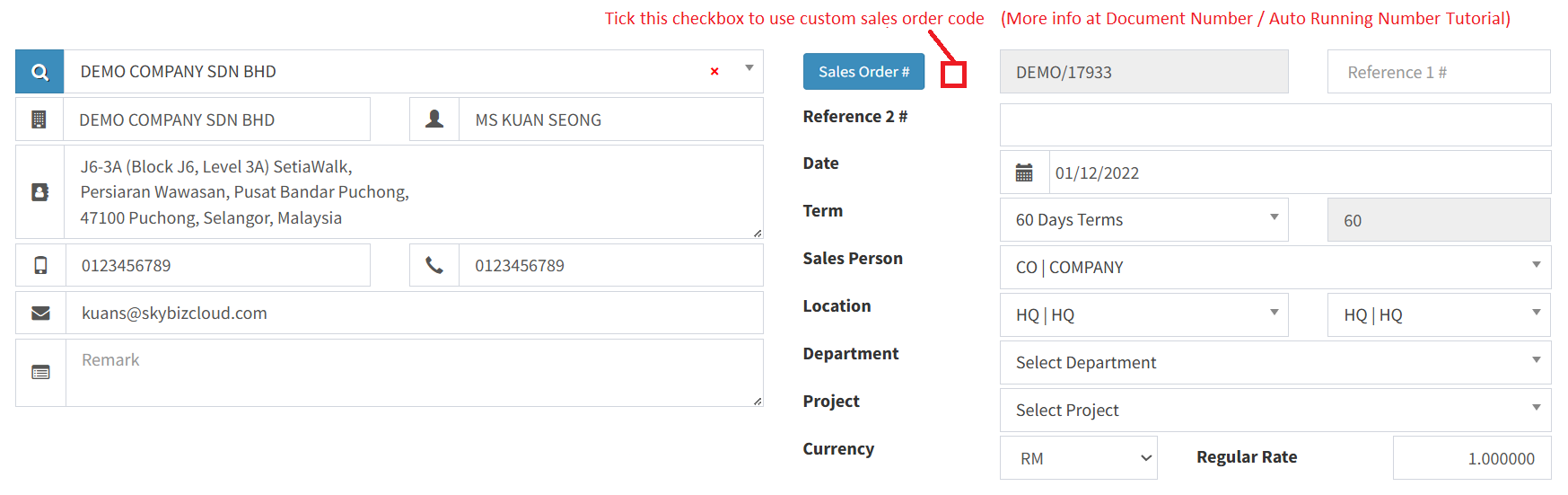Click the calendar icon beside date
This screenshot has height=495, width=1568.
(1024, 172)
